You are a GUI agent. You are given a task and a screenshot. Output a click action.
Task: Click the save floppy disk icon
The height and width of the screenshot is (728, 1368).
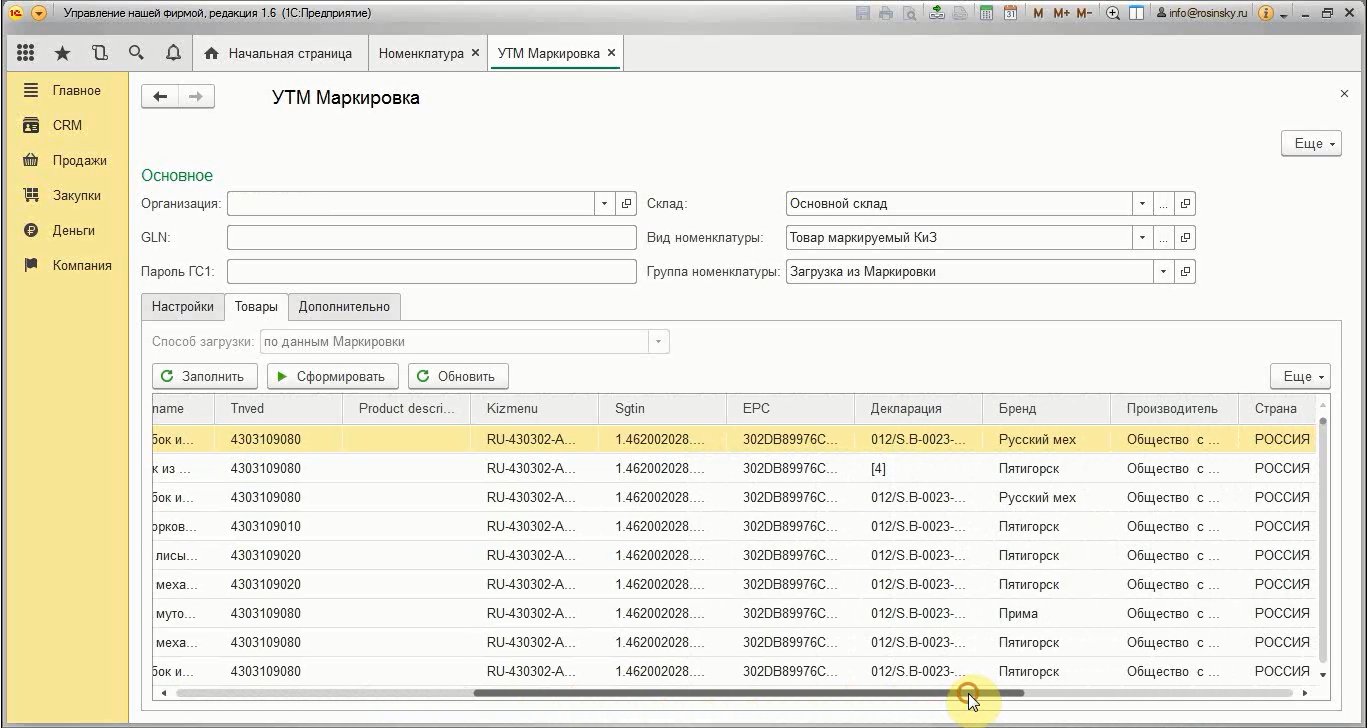[864, 13]
